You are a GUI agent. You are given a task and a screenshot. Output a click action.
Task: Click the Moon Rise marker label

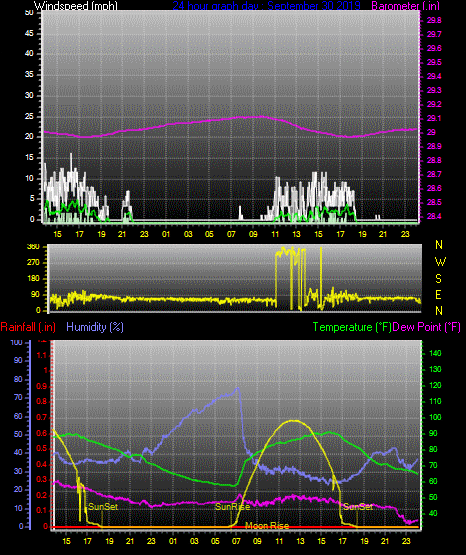tap(267, 526)
